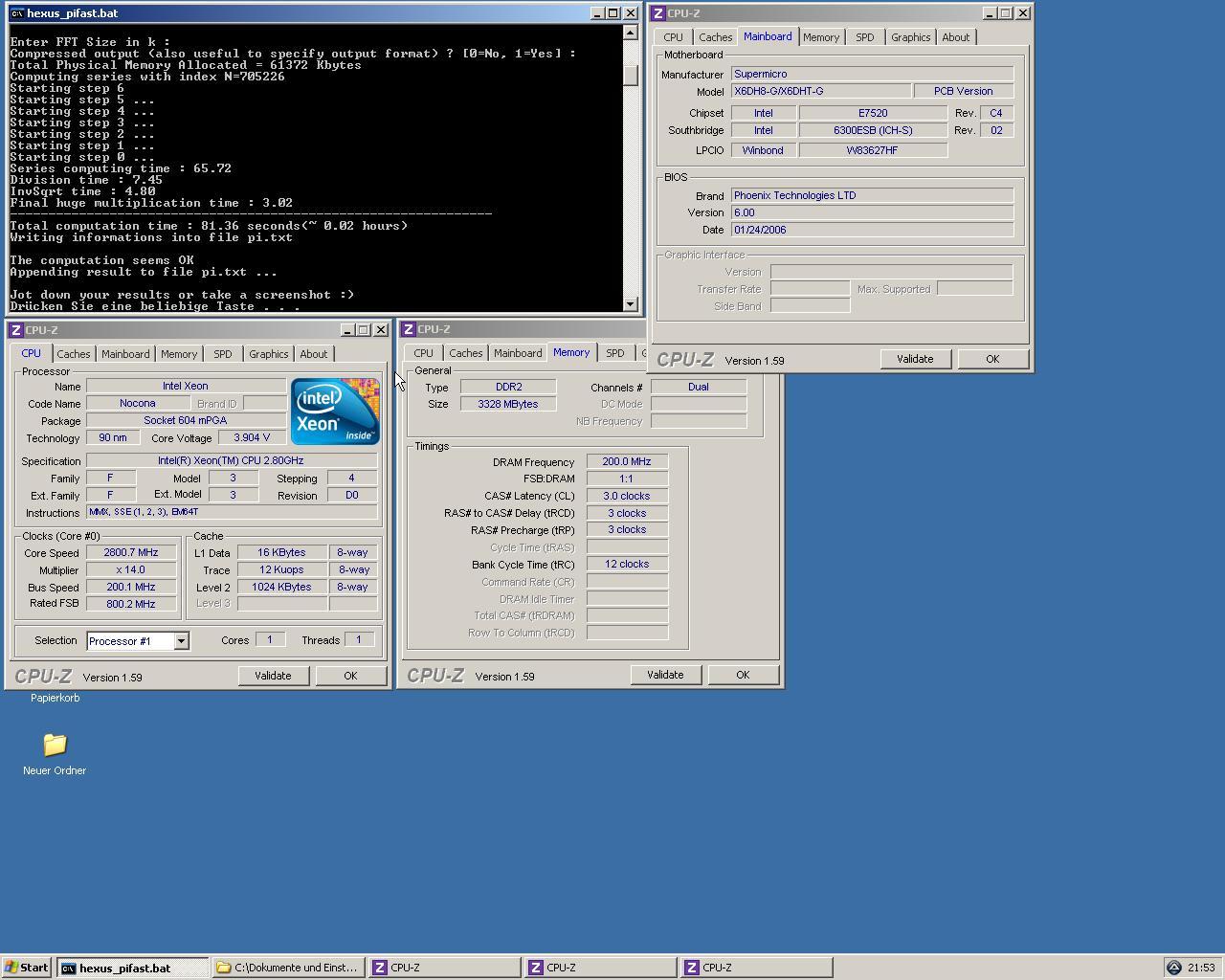Click the CPU-Z title icon in Memory window
This screenshot has width=1225, height=980.
click(409, 329)
